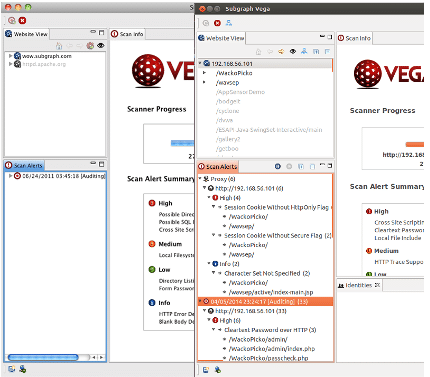Toggle eye visibility icon in left Website View

tap(101, 46)
